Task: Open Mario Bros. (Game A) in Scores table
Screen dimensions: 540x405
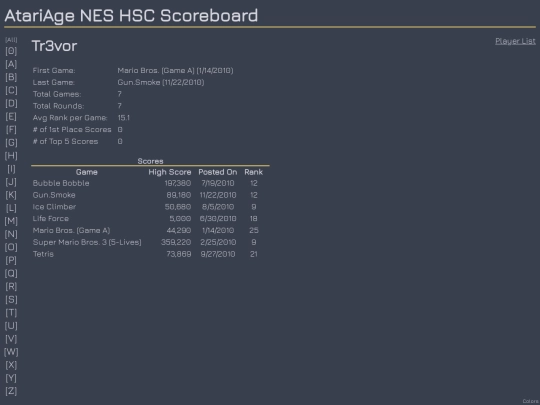Action: 71,230
